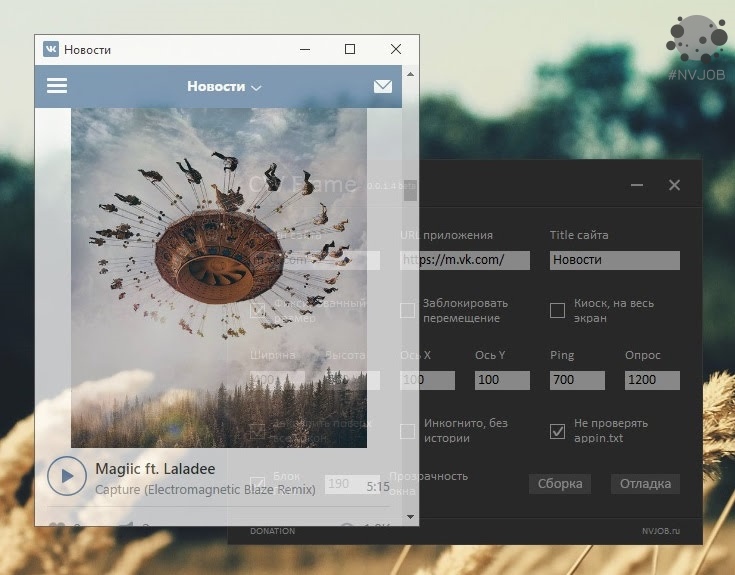Enable Киоск, на весь экран checkbox
The width and height of the screenshot is (735, 575).
(x=557, y=310)
